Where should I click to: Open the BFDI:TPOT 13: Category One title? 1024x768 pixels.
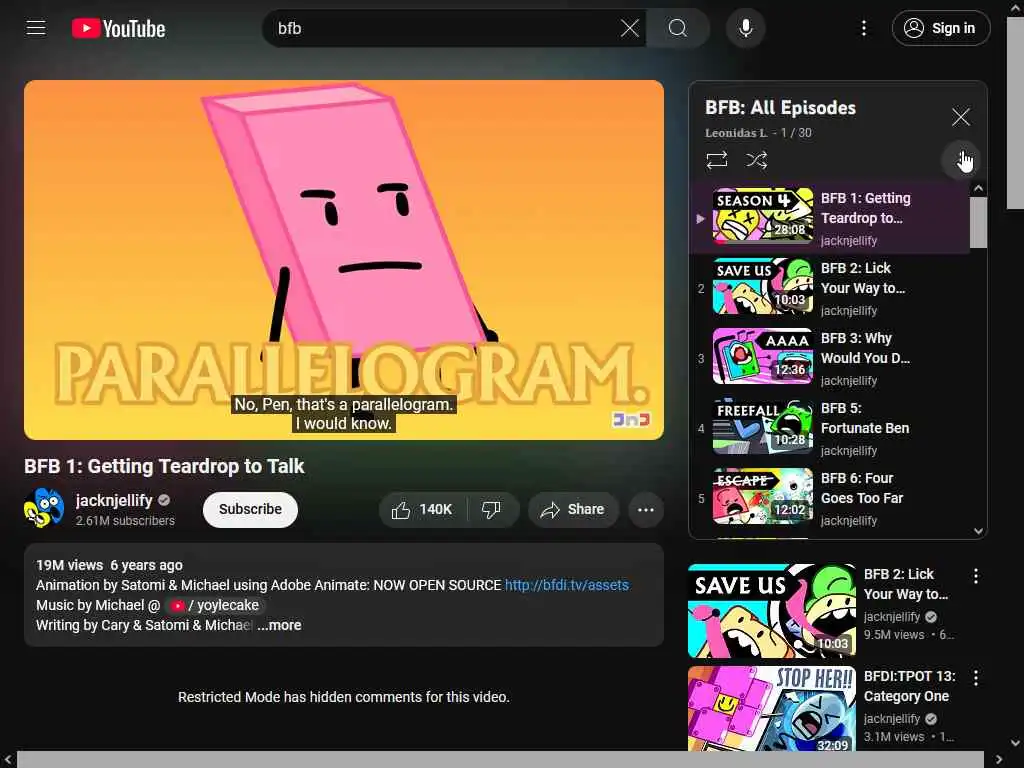[x=909, y=686]
